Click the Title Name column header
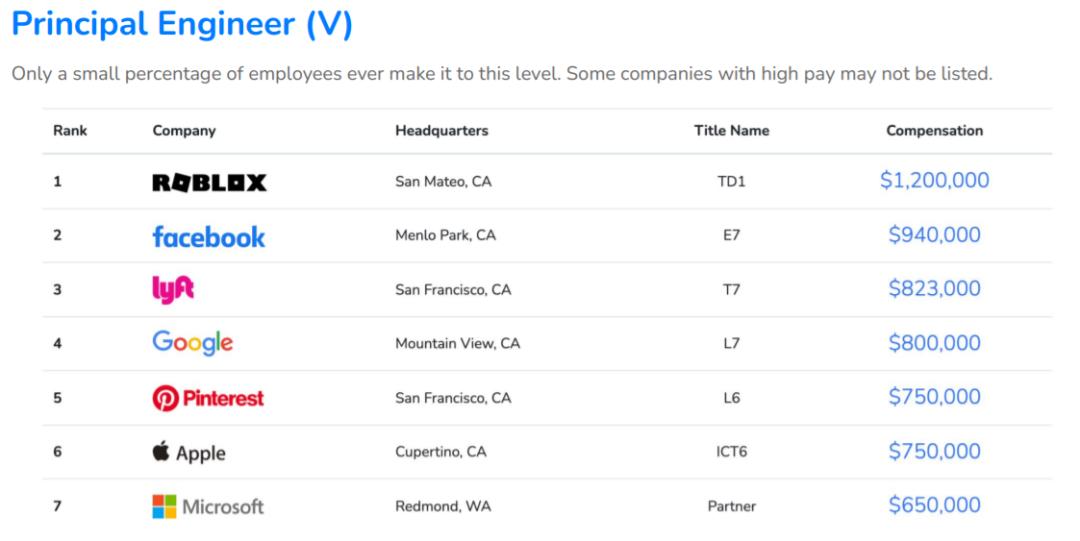Viewport: 1080px width, 541px height. (x=731, y=131)
